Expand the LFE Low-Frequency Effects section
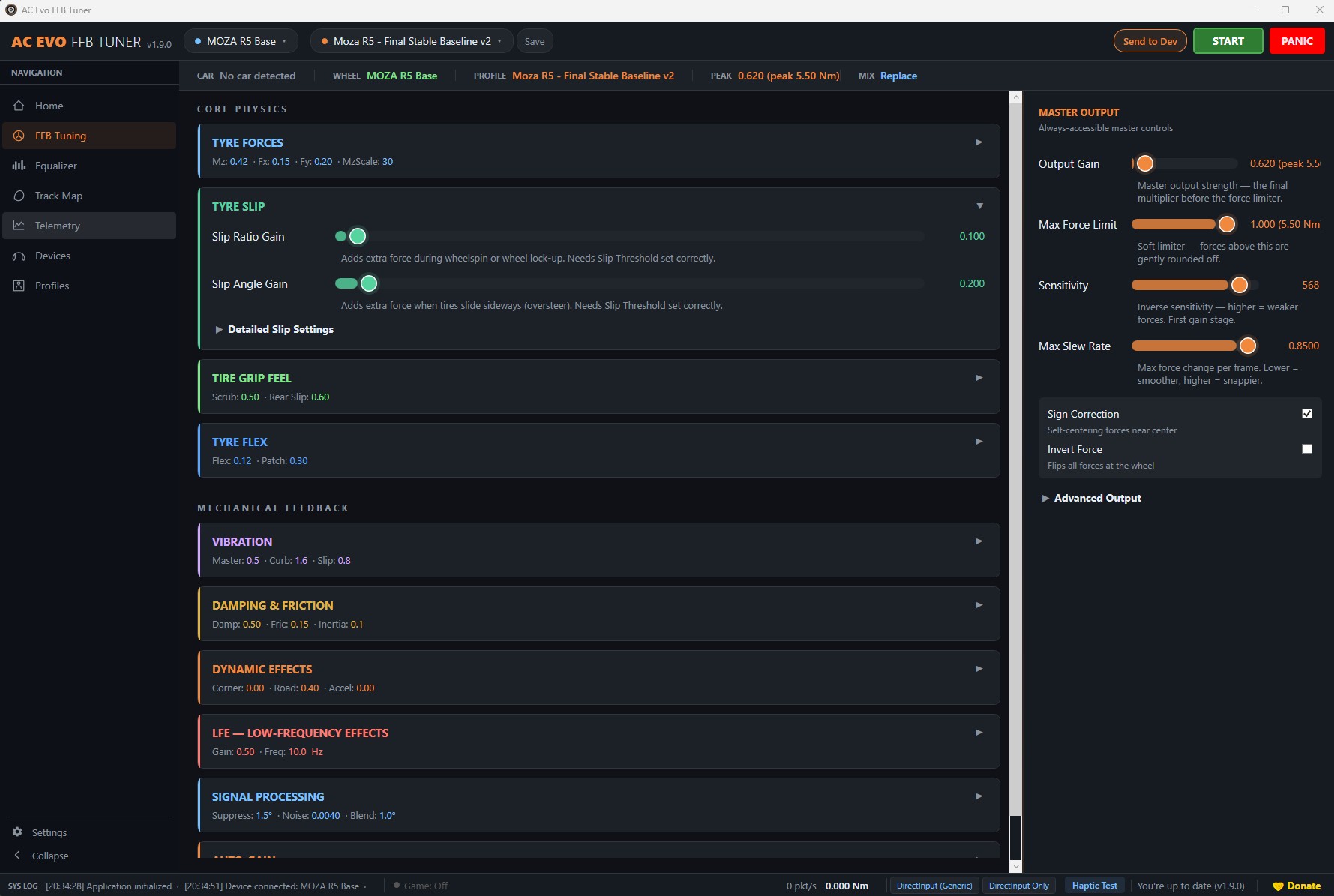This screenshot has height=896, width=1334. 979,733
